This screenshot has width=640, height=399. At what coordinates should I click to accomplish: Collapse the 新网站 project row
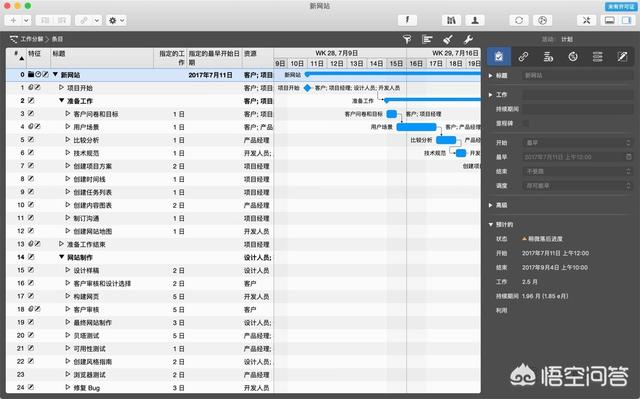(55, 75)
